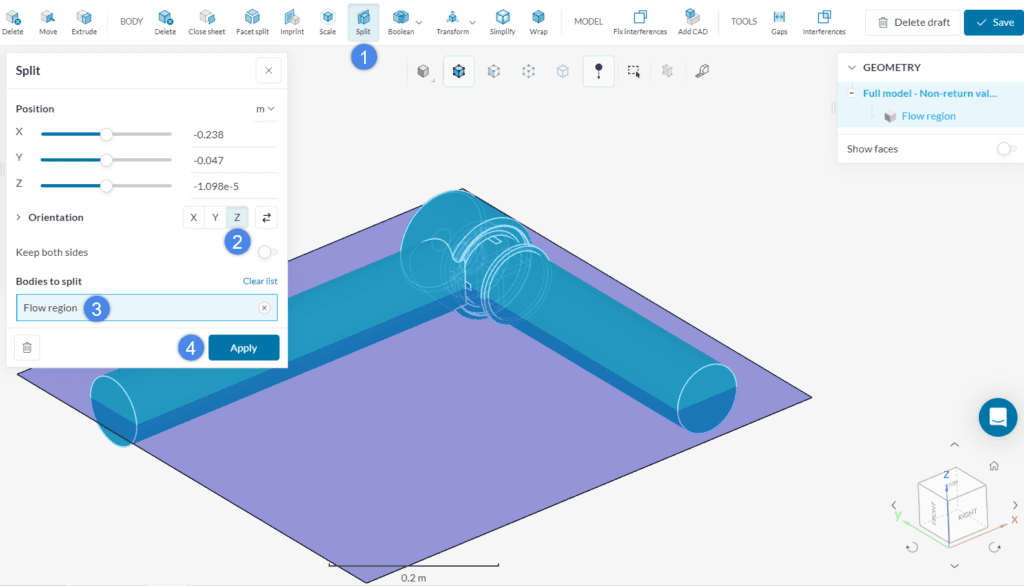Viewport: 1024px width, 586px height.
Task: Select the Facet split tool
Action: click(252, 20)
